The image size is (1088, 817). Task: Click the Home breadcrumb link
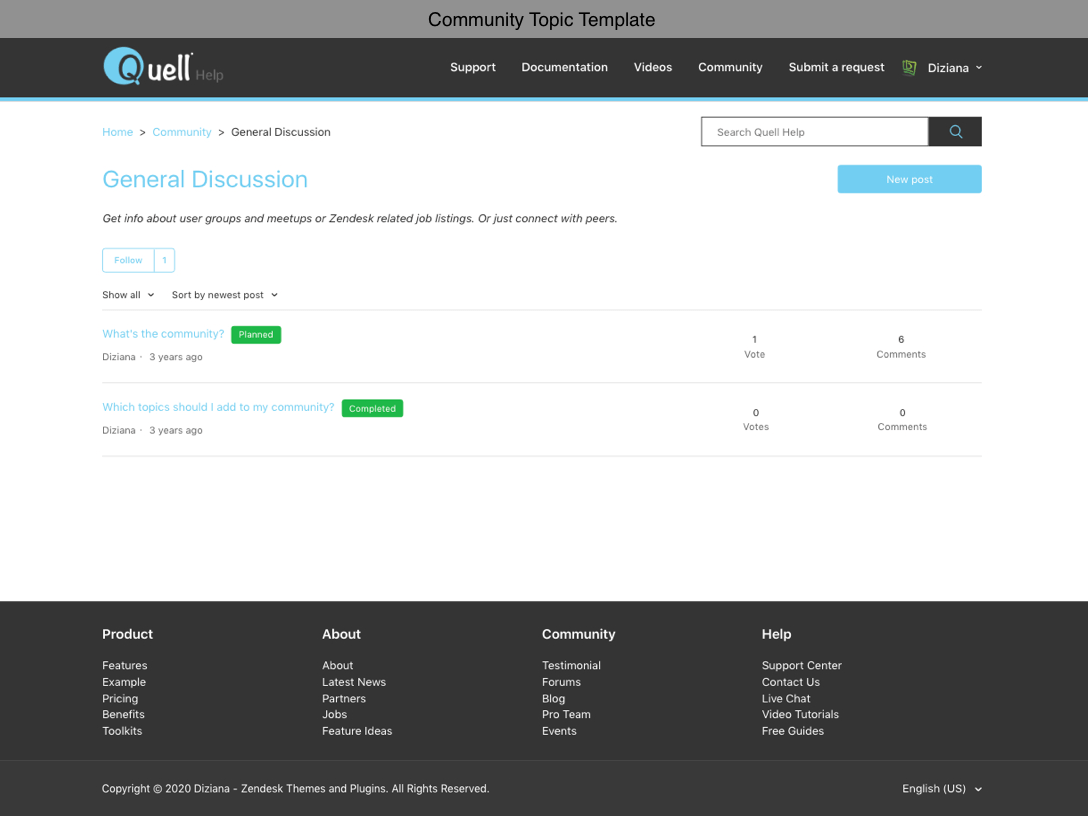pos(117,132)
